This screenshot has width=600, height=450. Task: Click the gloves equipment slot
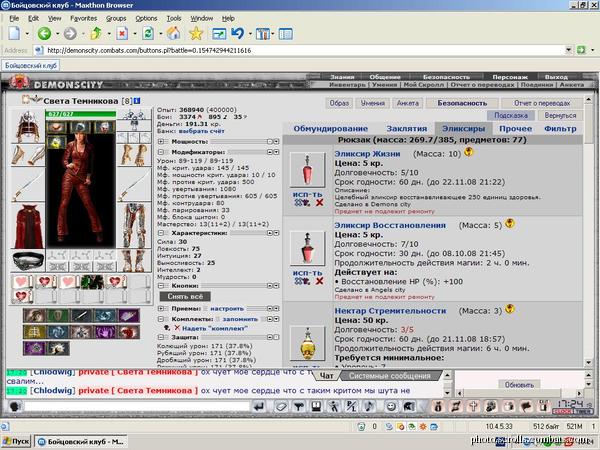134,155
